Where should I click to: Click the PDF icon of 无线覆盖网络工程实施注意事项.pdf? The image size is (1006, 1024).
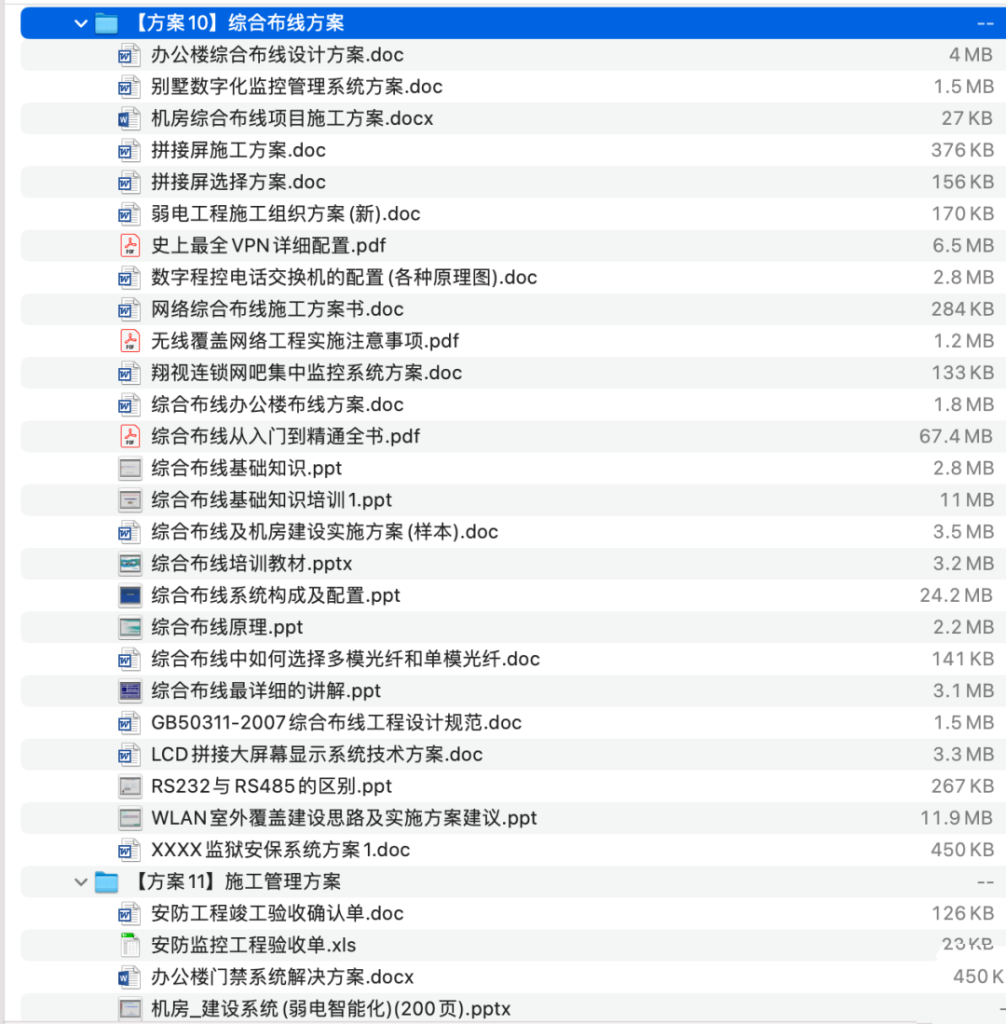[x=129, y=341]
